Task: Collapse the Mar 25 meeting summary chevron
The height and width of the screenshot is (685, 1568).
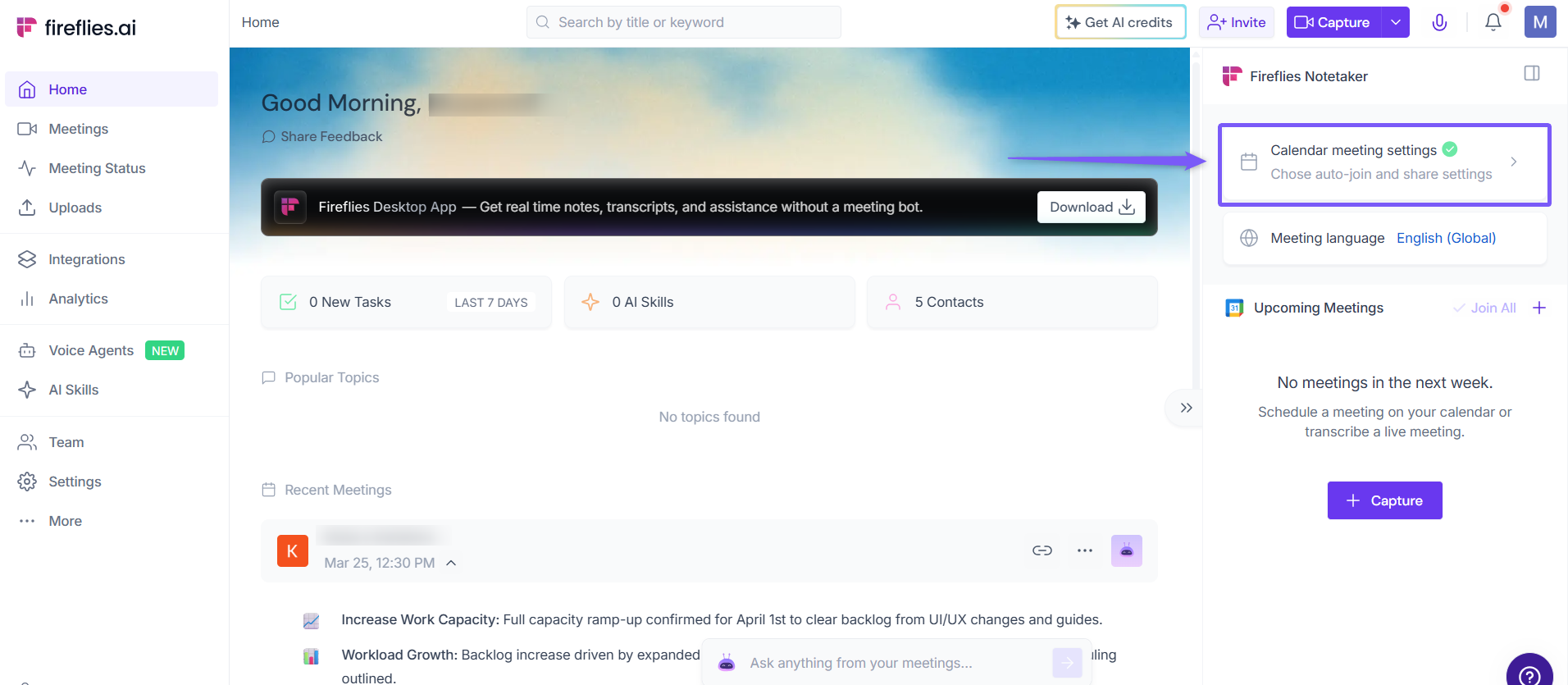Action: pos(451,563)
